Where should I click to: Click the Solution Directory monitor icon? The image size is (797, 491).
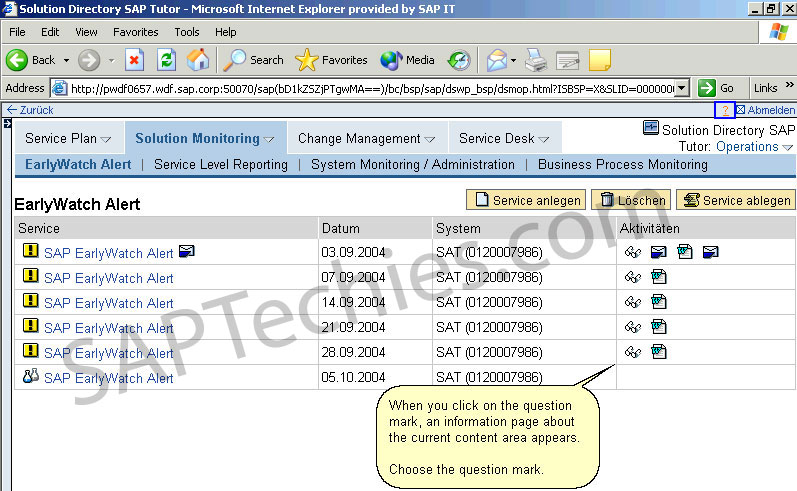[651, 128]
